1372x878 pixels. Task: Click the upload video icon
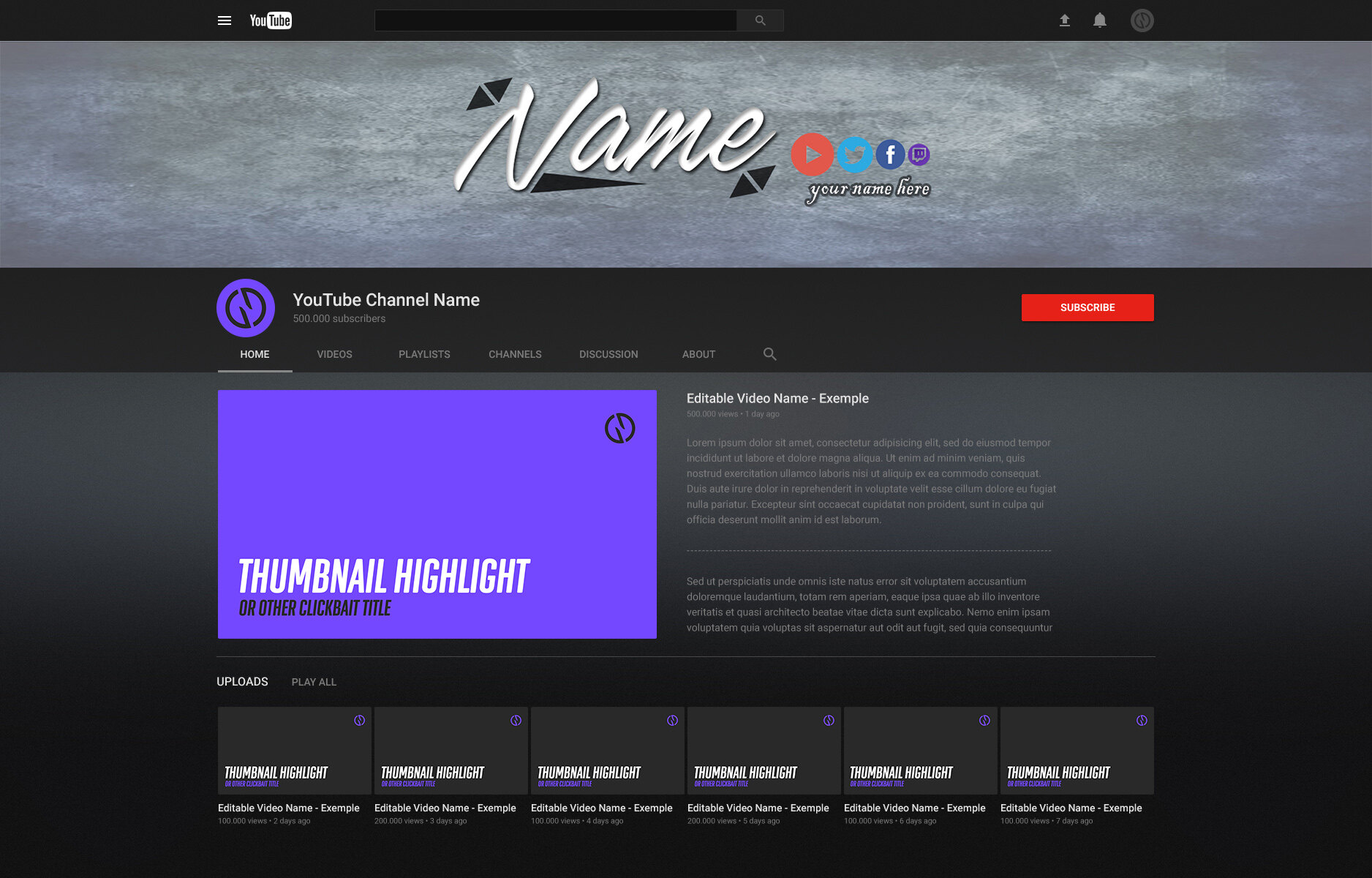[x=1065, y=20]
